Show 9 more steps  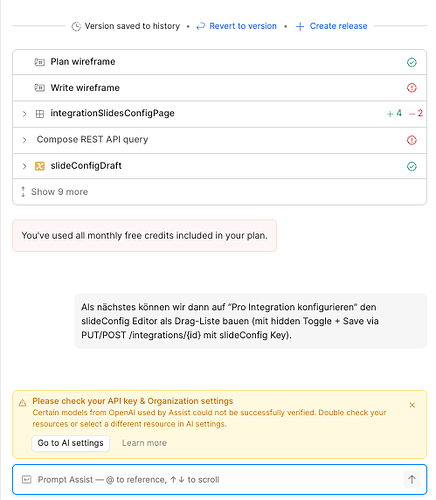pos(55,192)
